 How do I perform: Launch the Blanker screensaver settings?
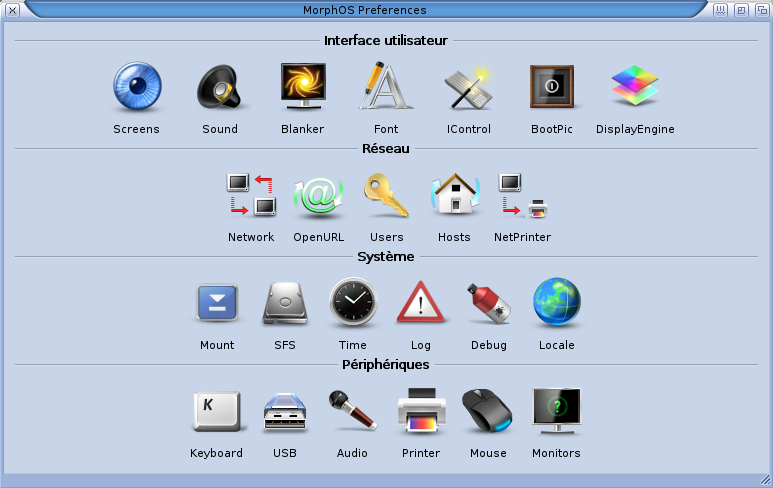pyautogui.click(x=303, y=86)
